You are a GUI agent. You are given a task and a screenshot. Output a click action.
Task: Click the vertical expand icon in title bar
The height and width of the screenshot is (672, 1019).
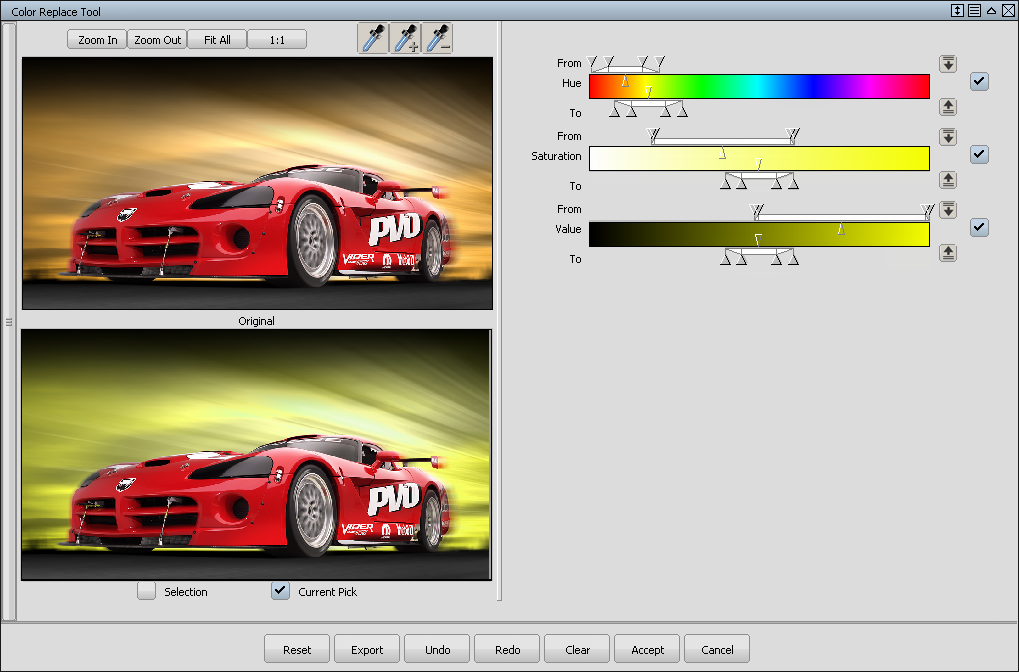coord(957,10)
